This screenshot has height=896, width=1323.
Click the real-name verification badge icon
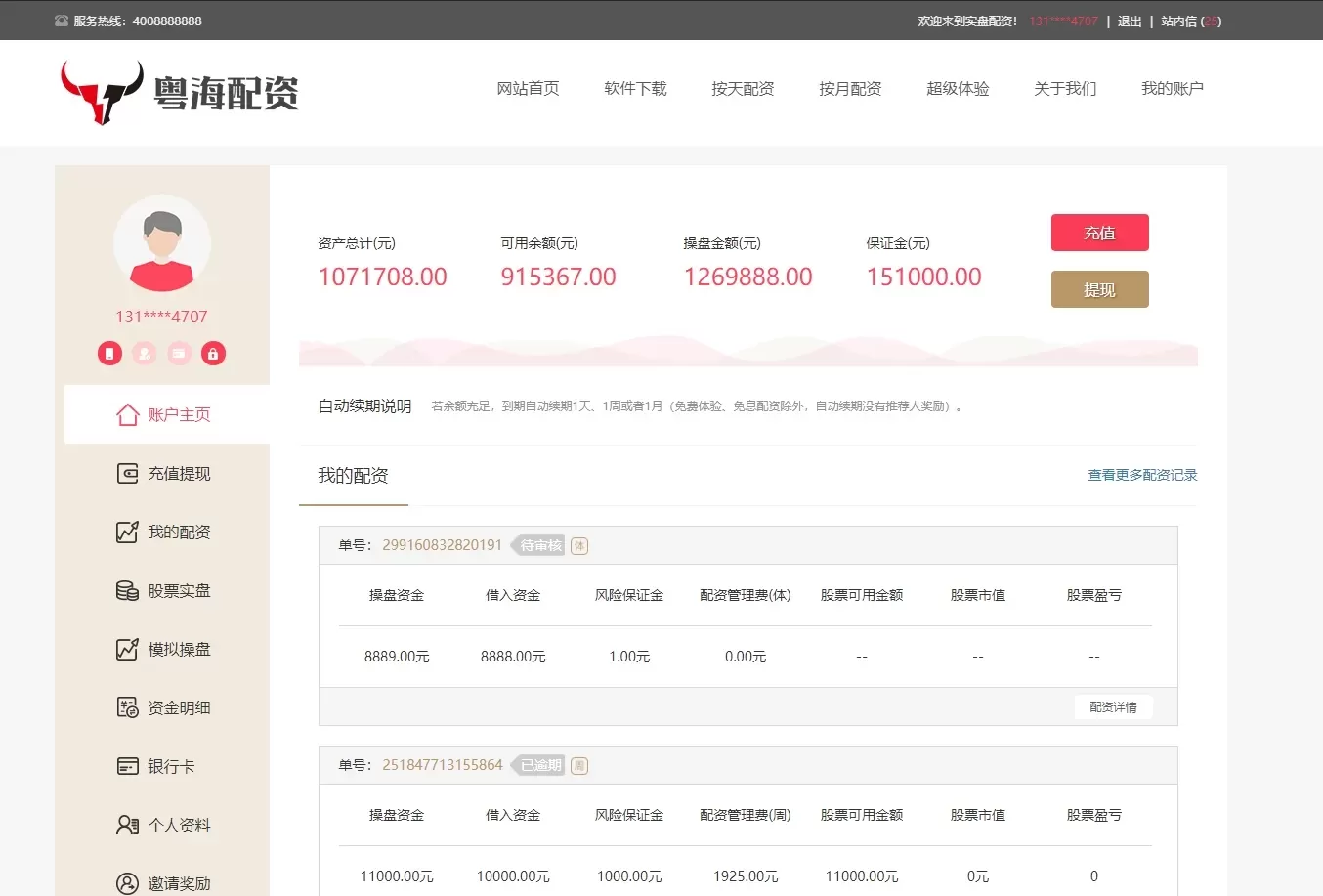[x=145, y=353]
